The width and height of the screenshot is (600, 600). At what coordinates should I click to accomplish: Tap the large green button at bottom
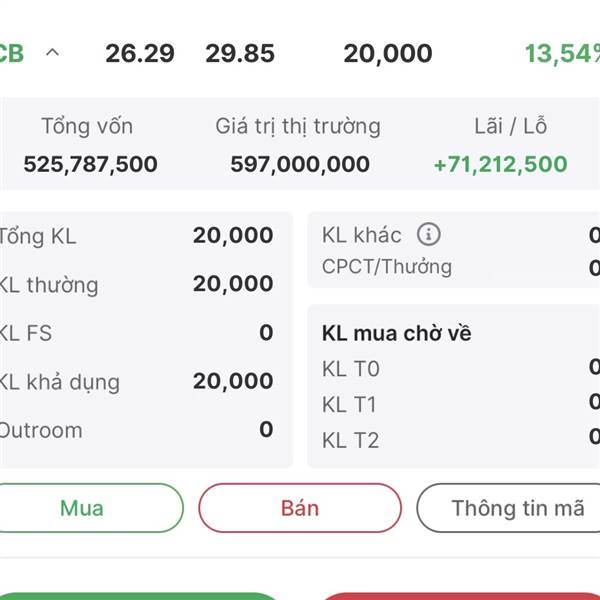139,596
